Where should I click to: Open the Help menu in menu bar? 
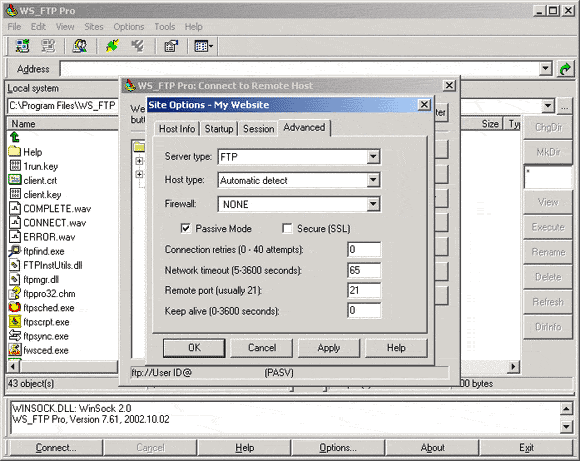click(x=193, y=27)
